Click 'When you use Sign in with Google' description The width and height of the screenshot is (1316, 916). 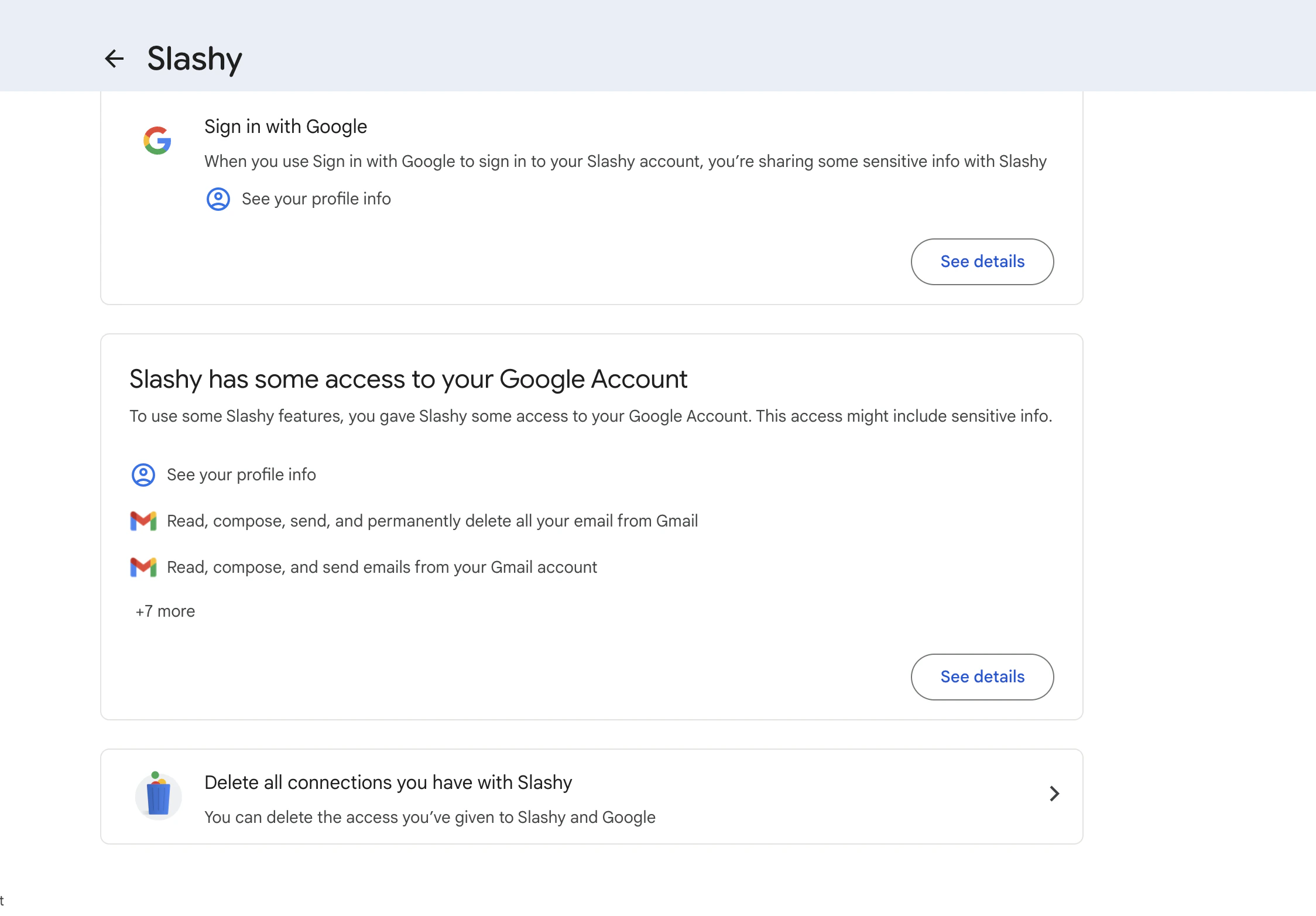click(x=625, y=162)
